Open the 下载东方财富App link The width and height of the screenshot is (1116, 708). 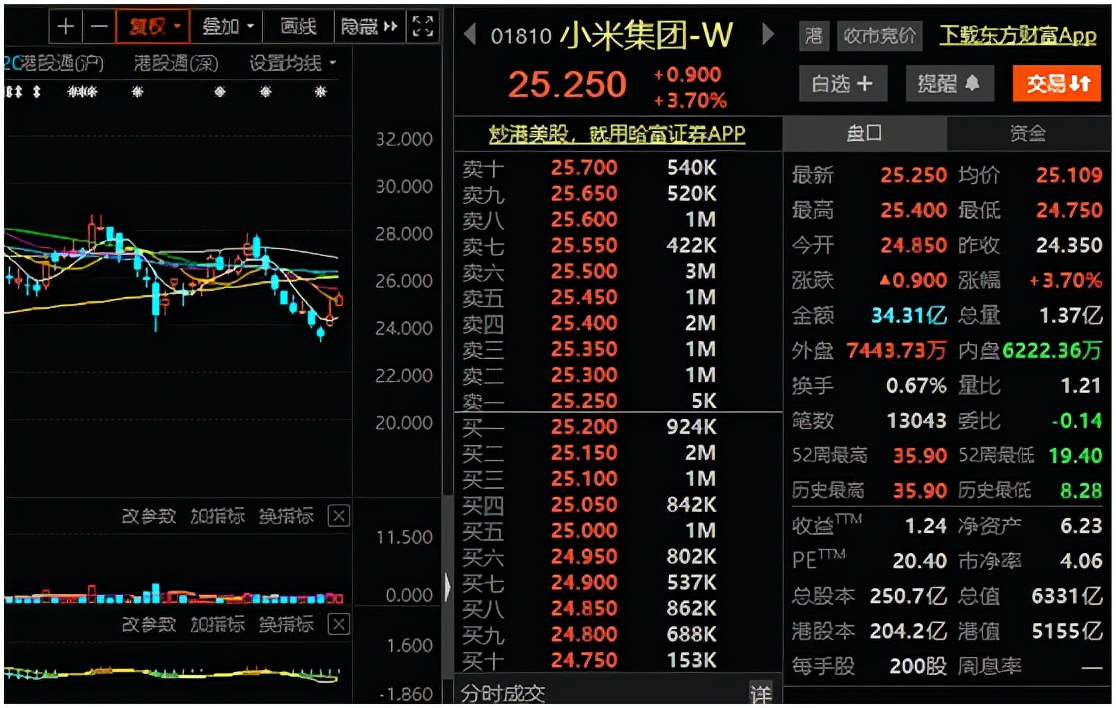tap(1018, 36)
